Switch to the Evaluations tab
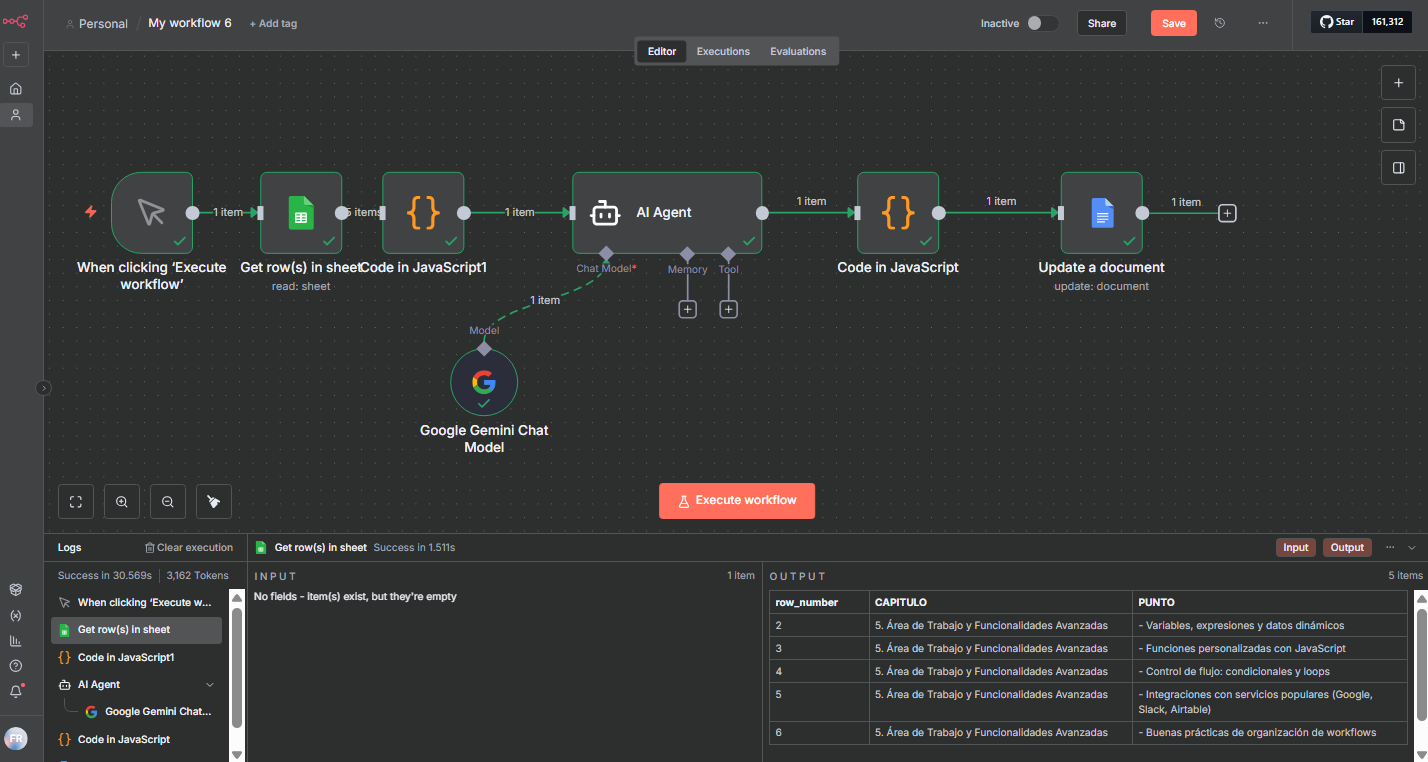The image size is (1428, 762). click(x=798, y=51)
